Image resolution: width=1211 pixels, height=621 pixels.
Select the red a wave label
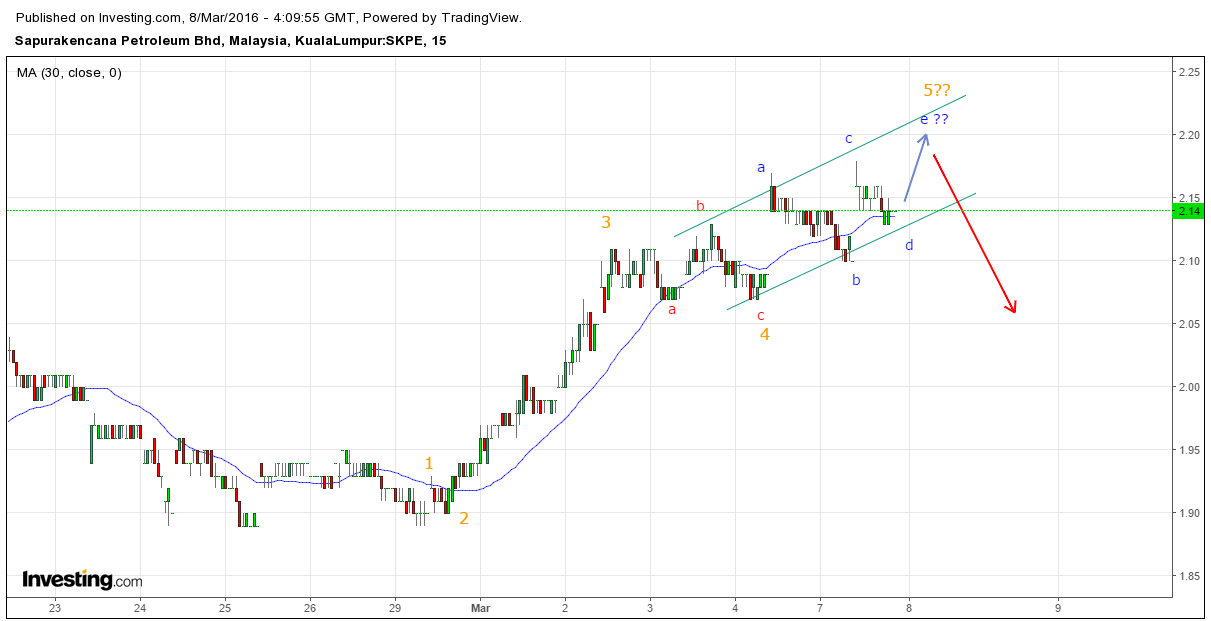(672, 309)
